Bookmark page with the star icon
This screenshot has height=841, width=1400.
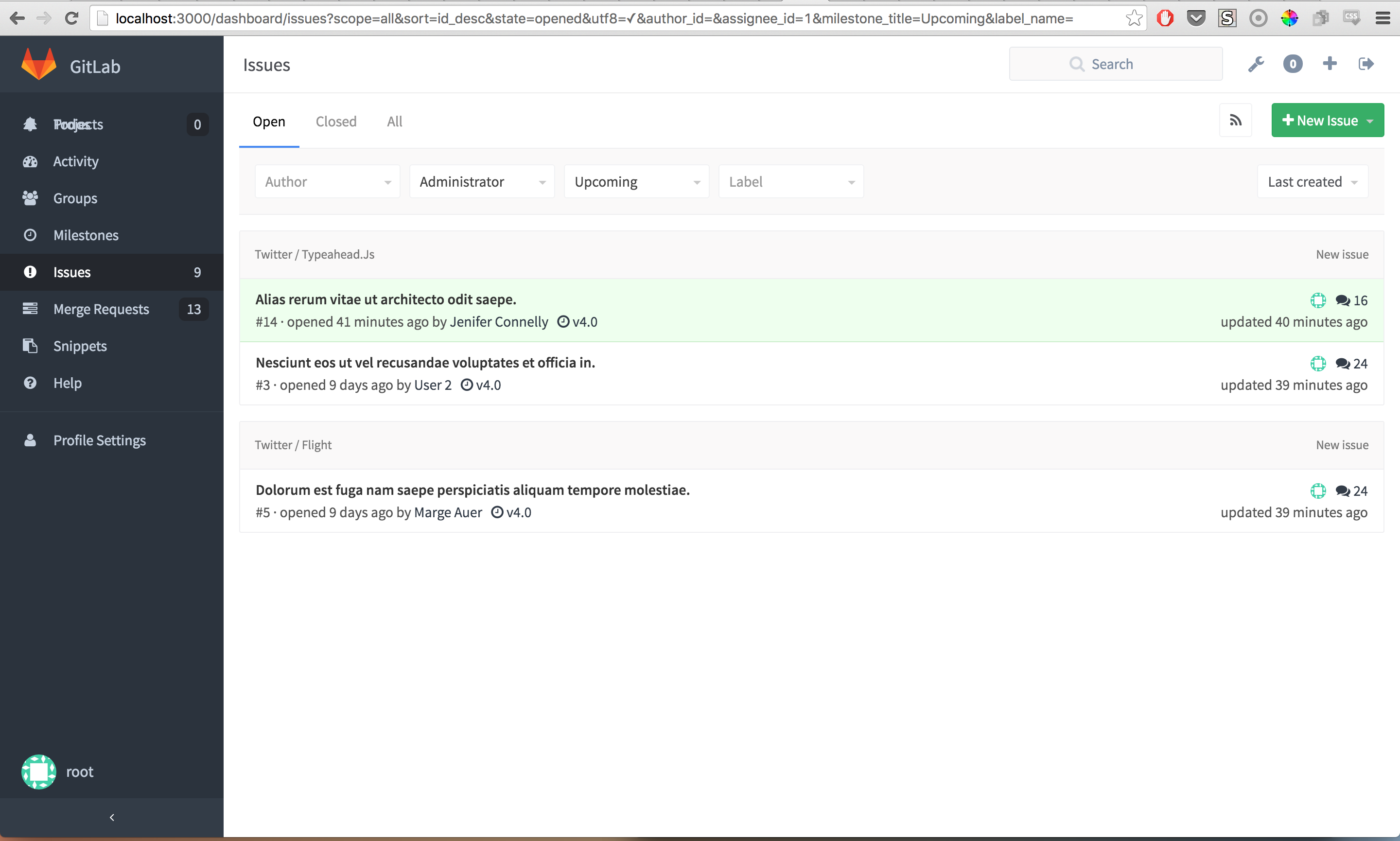tap(1134, 18)
